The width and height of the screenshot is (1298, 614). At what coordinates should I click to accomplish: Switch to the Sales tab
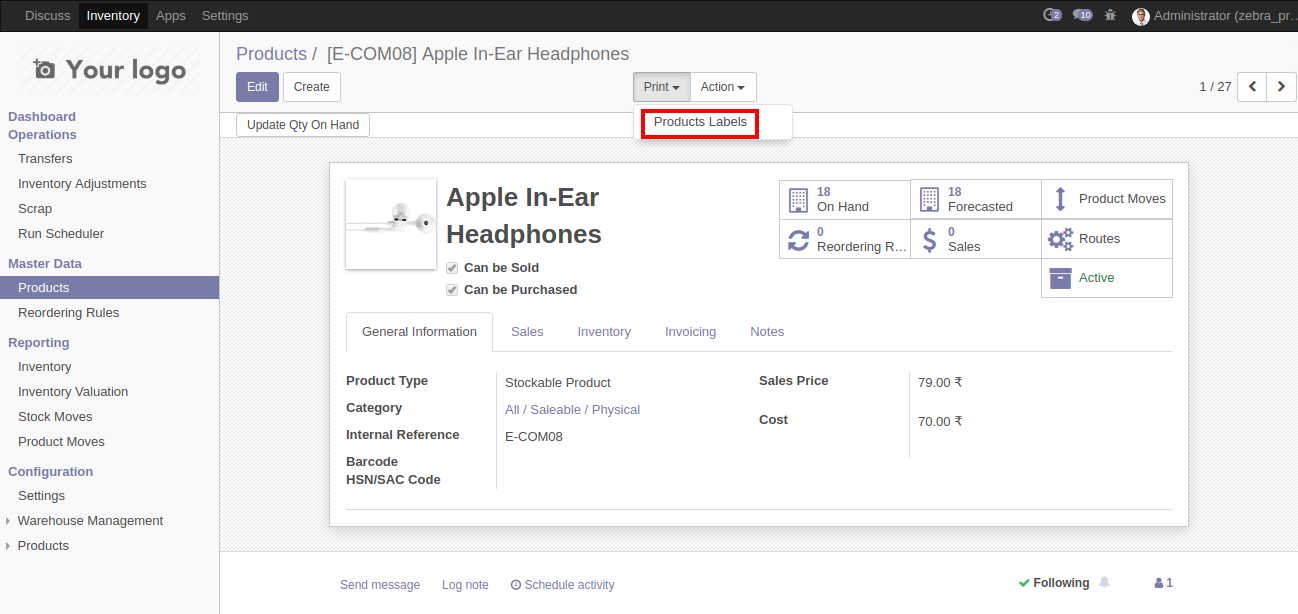click(527, 332)
